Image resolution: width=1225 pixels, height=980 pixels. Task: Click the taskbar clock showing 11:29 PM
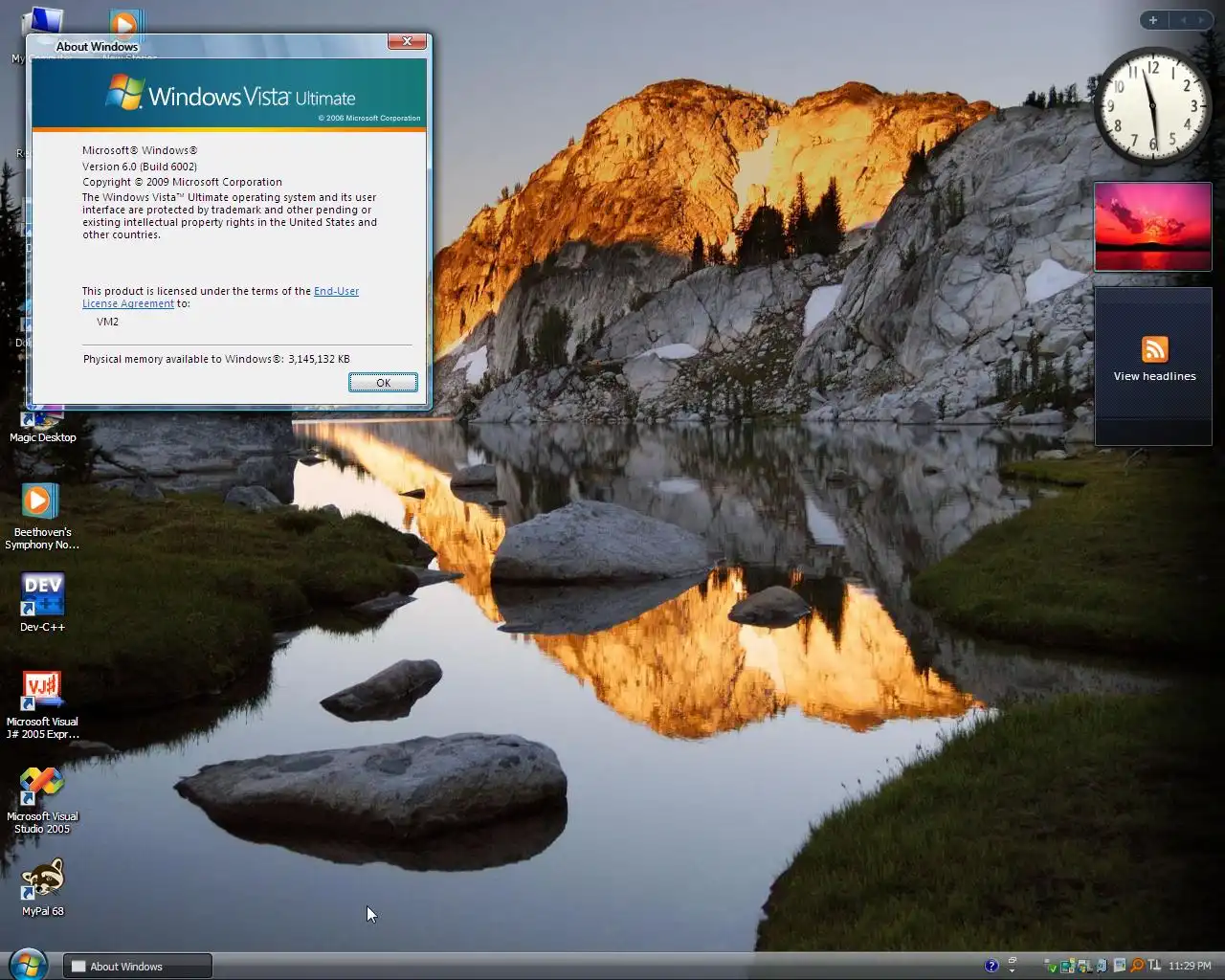(1190, 966)
